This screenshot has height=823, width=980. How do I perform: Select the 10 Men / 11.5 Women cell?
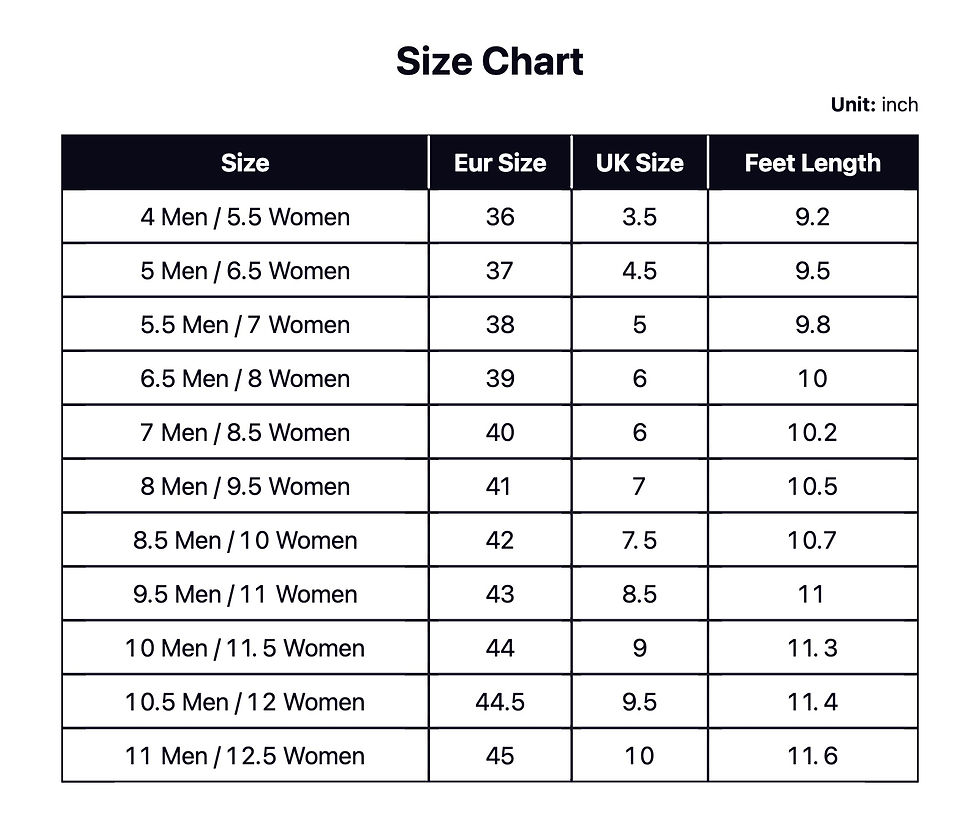coord(245,649)
